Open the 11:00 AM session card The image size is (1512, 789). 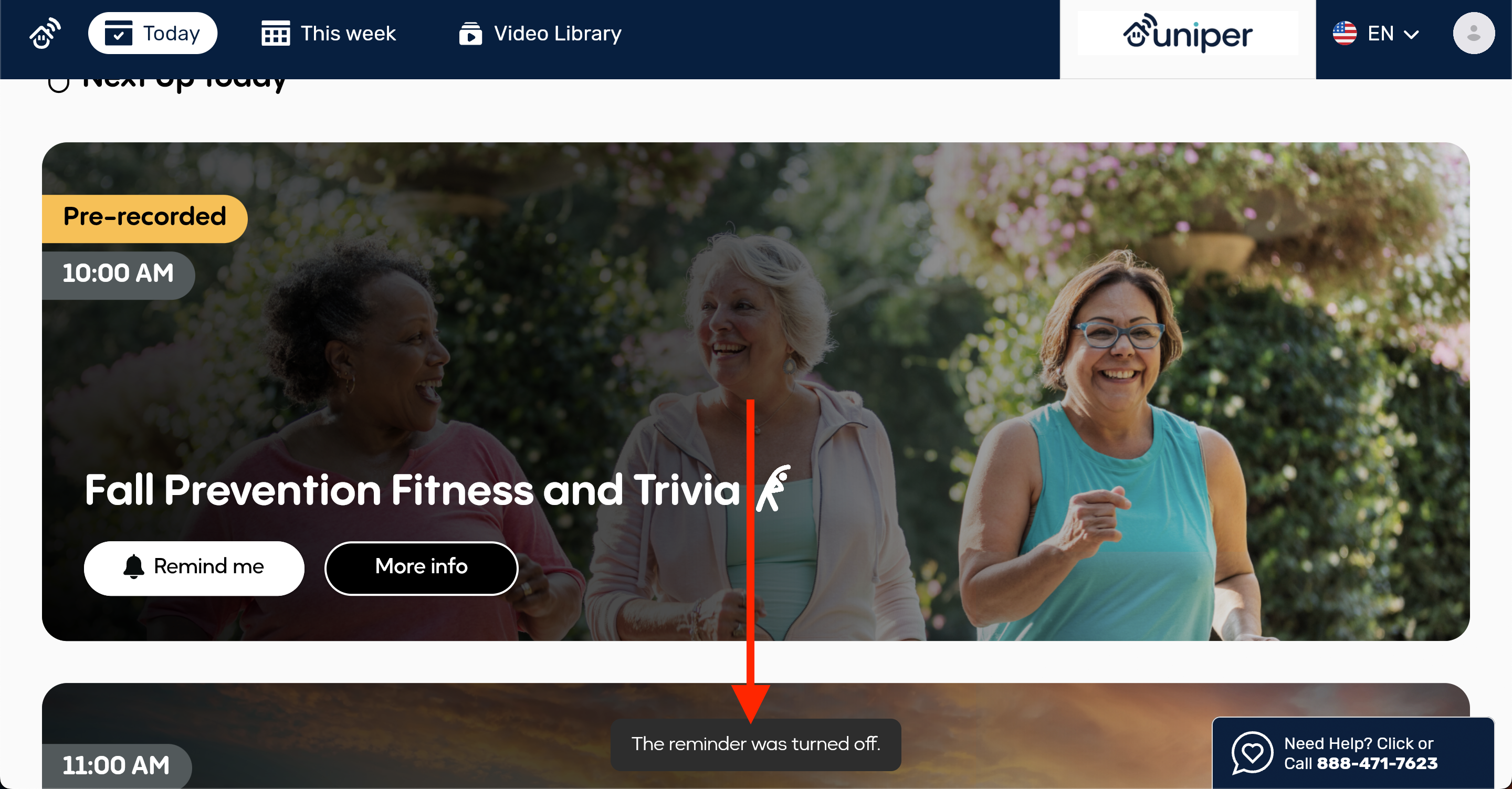756,735
